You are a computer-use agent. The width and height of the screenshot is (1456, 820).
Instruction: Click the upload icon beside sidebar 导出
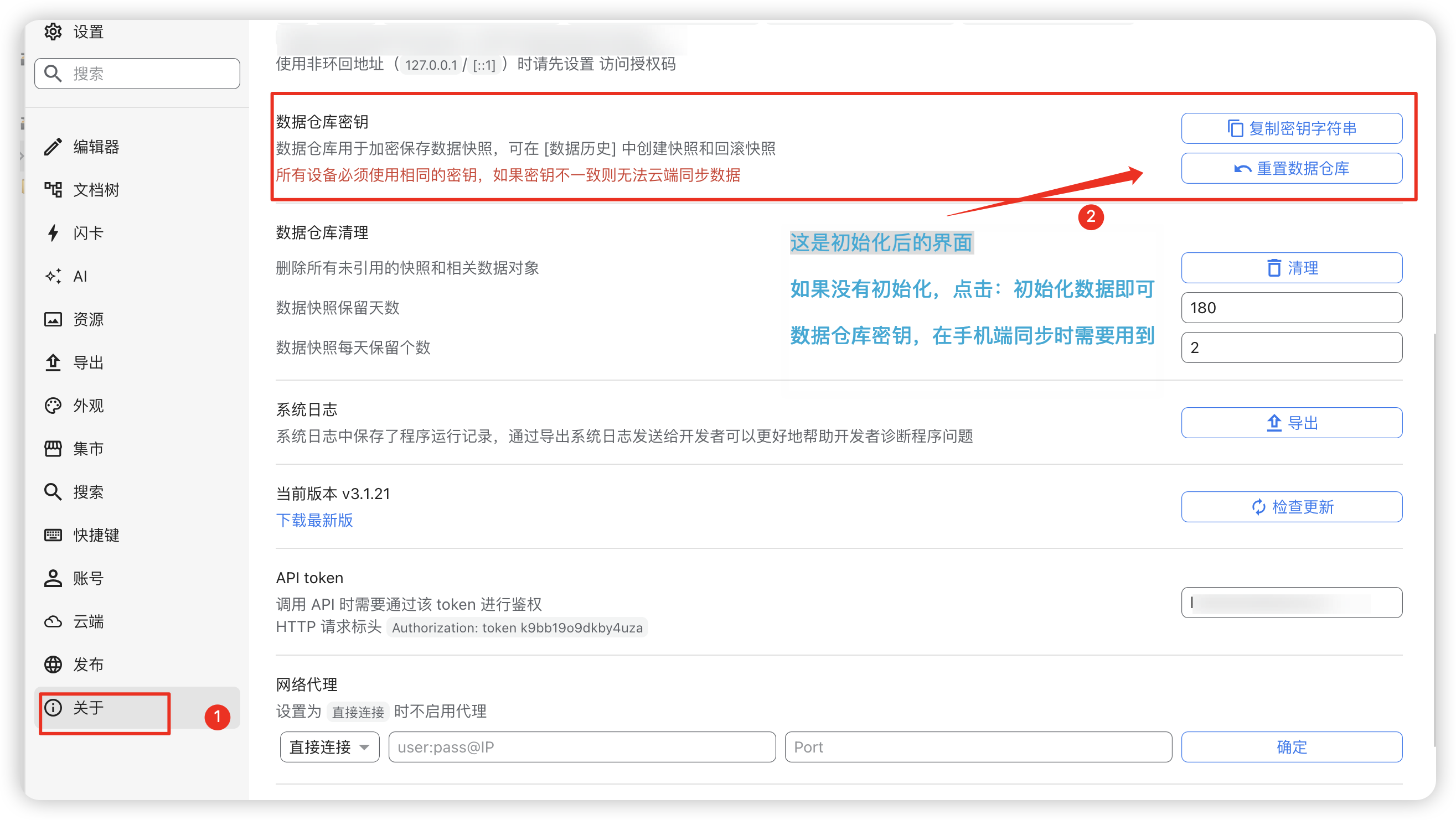click(x=53, y=362)
